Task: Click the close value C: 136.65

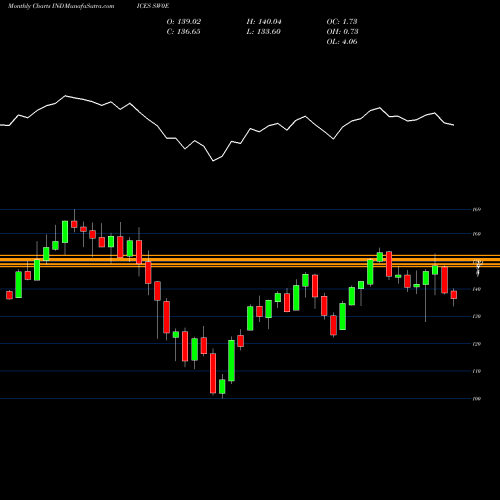Action: tap(184, 32)
